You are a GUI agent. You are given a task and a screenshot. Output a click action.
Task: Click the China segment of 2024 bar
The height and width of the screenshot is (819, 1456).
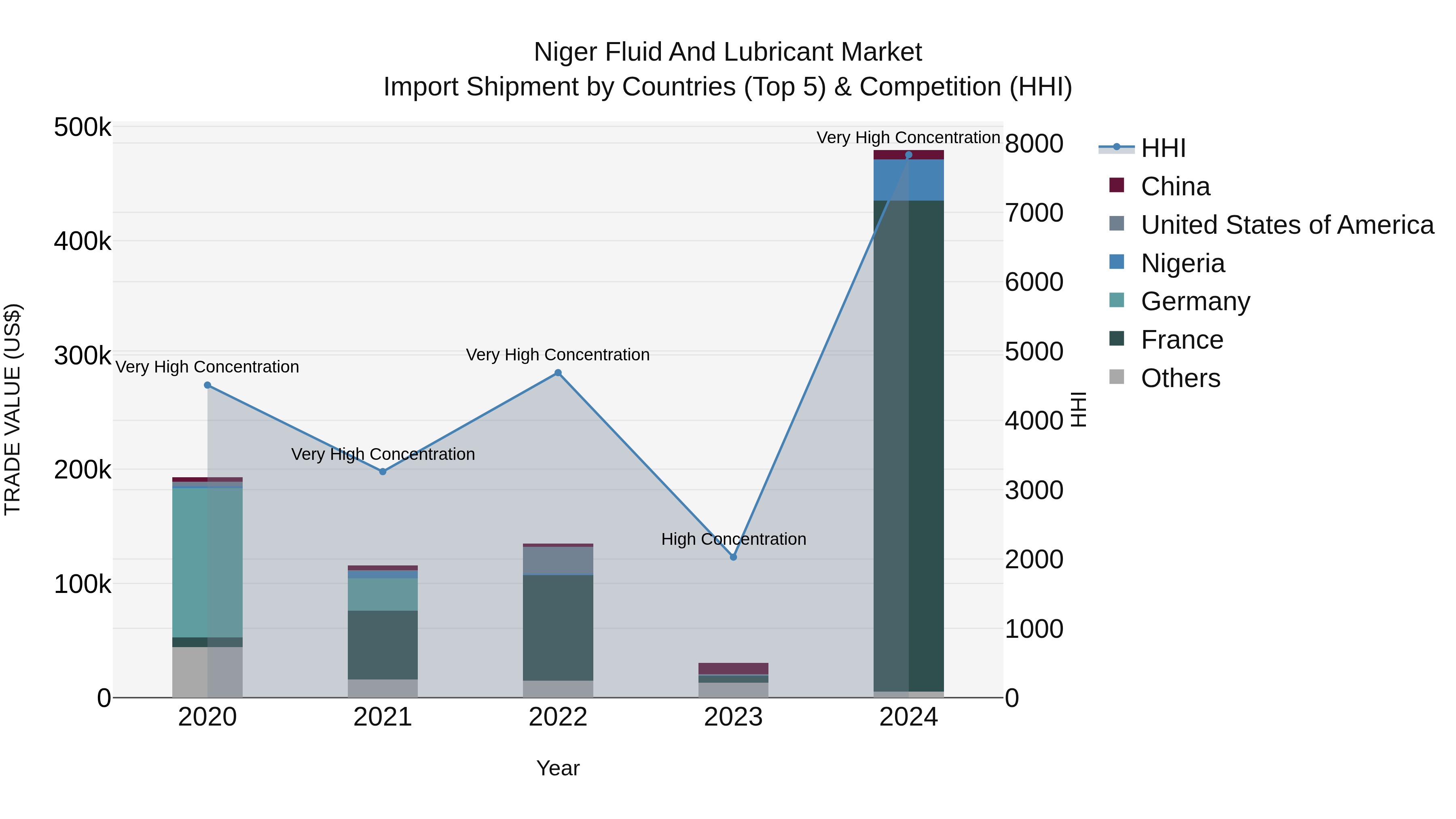(x=908, y=155)
